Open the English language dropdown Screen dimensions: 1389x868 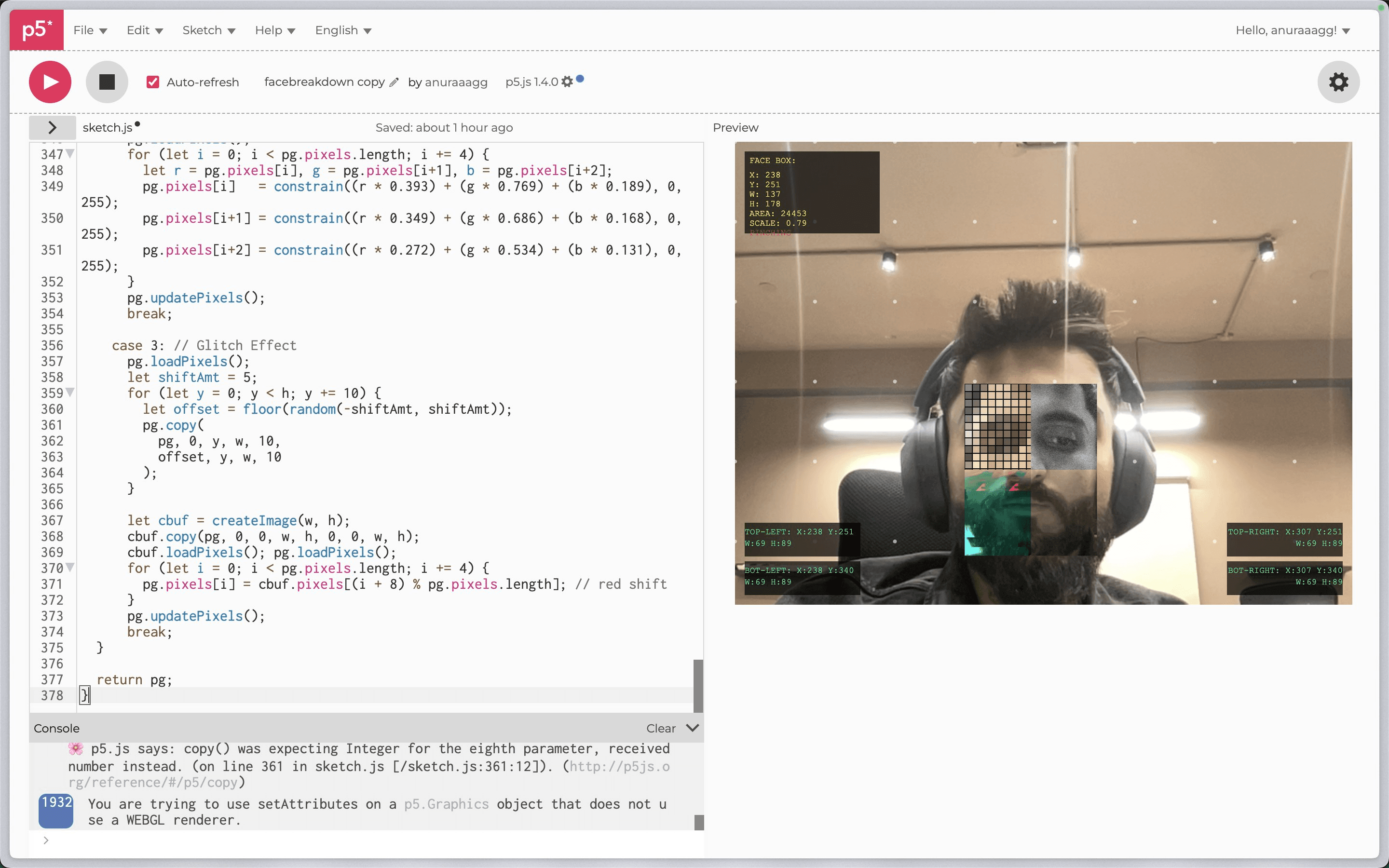click(x=342, y=30)
